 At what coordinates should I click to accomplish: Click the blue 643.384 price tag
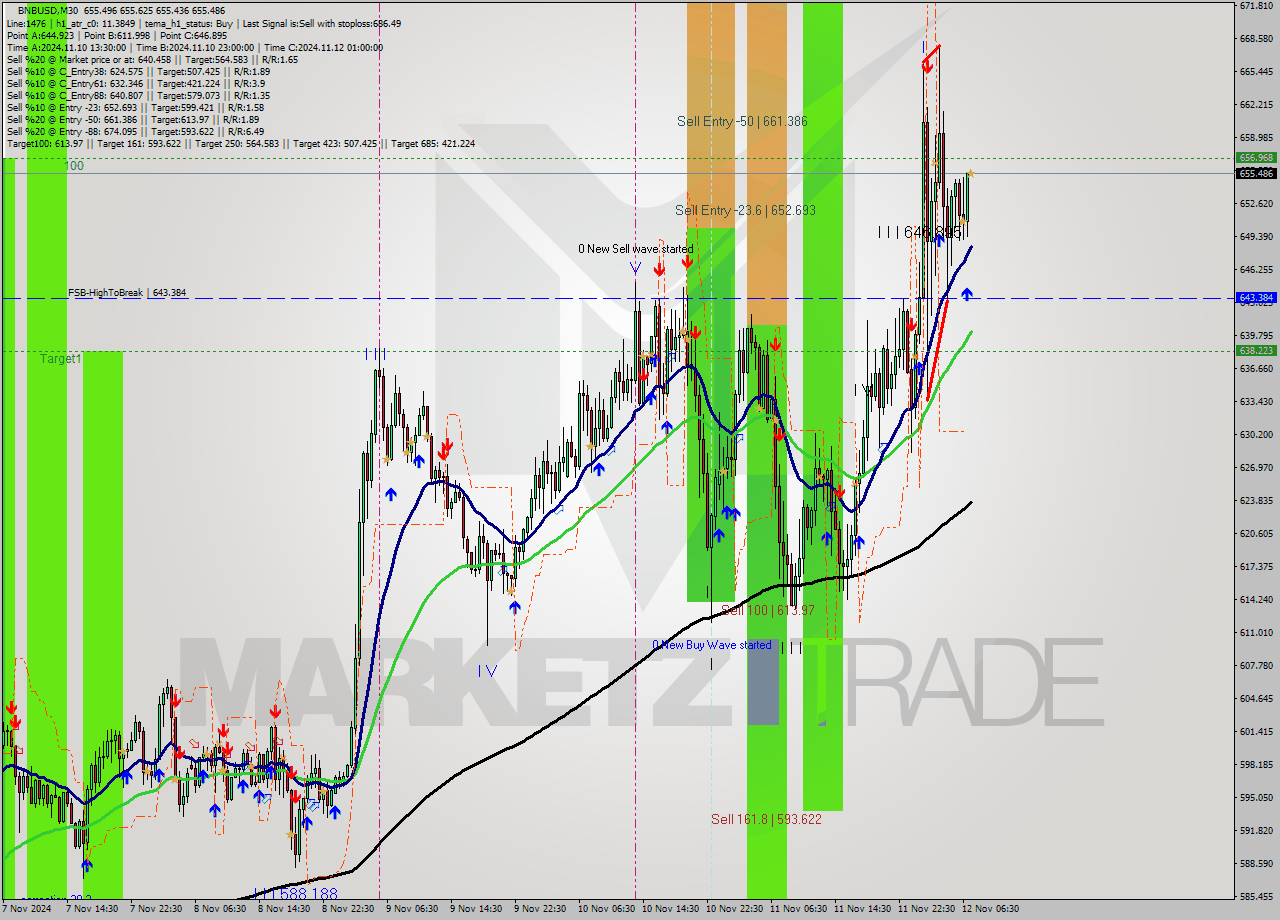1256,298
